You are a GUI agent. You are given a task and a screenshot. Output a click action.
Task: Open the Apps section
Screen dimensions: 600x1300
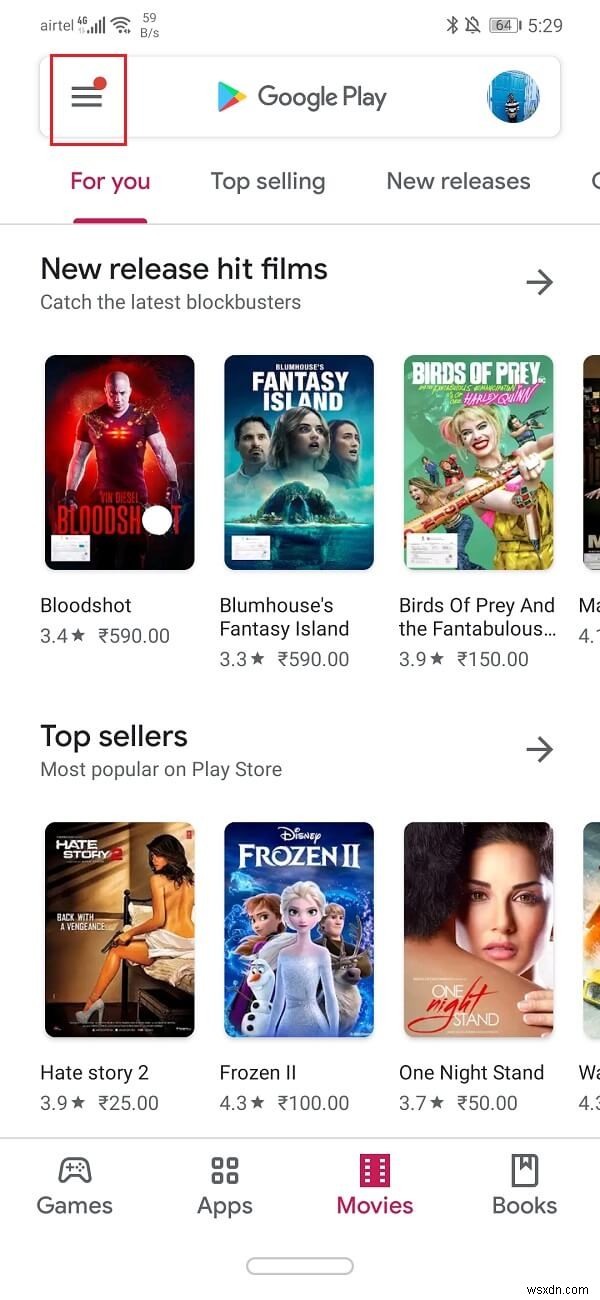(x=224, y=1185)
